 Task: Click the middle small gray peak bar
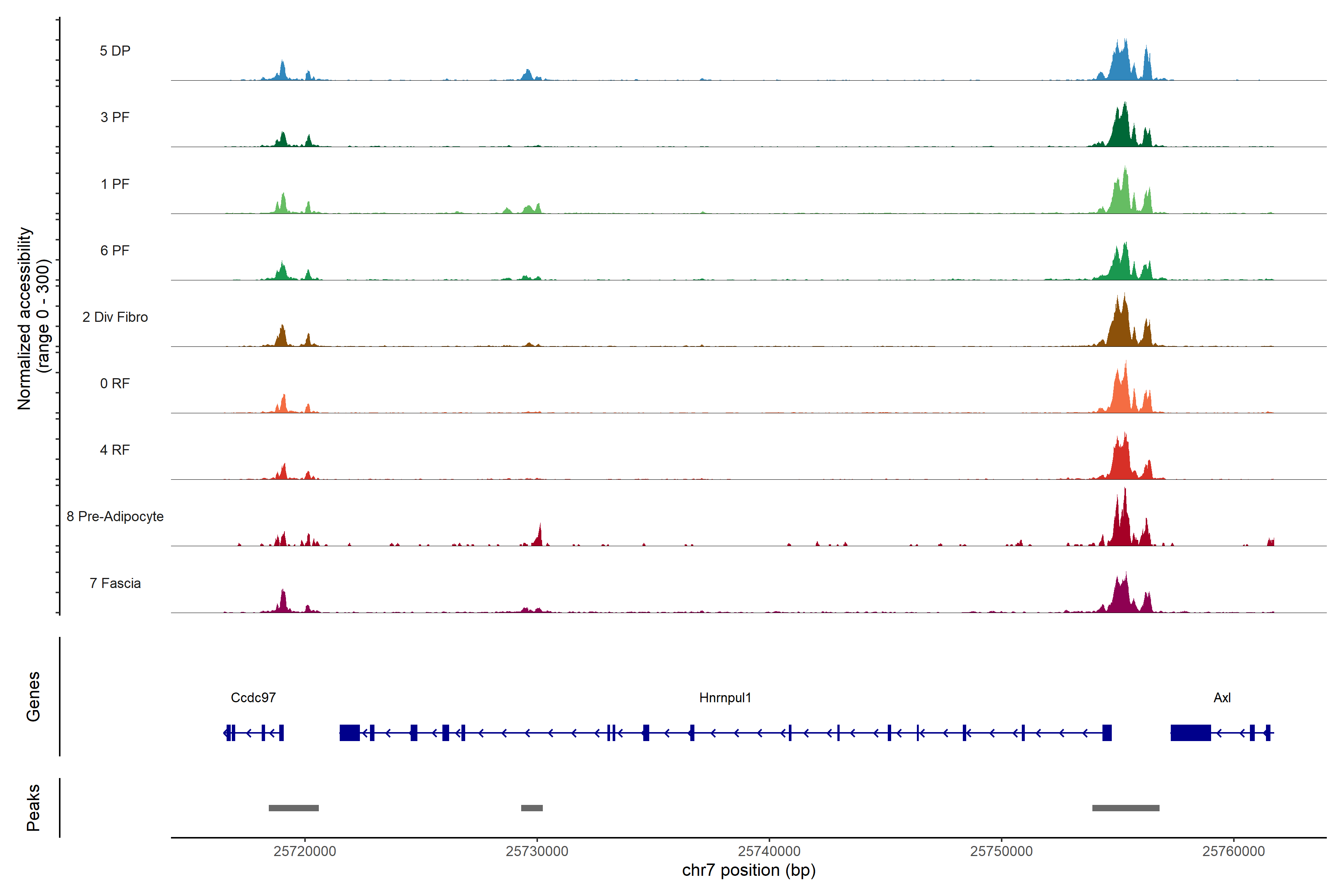531,808
